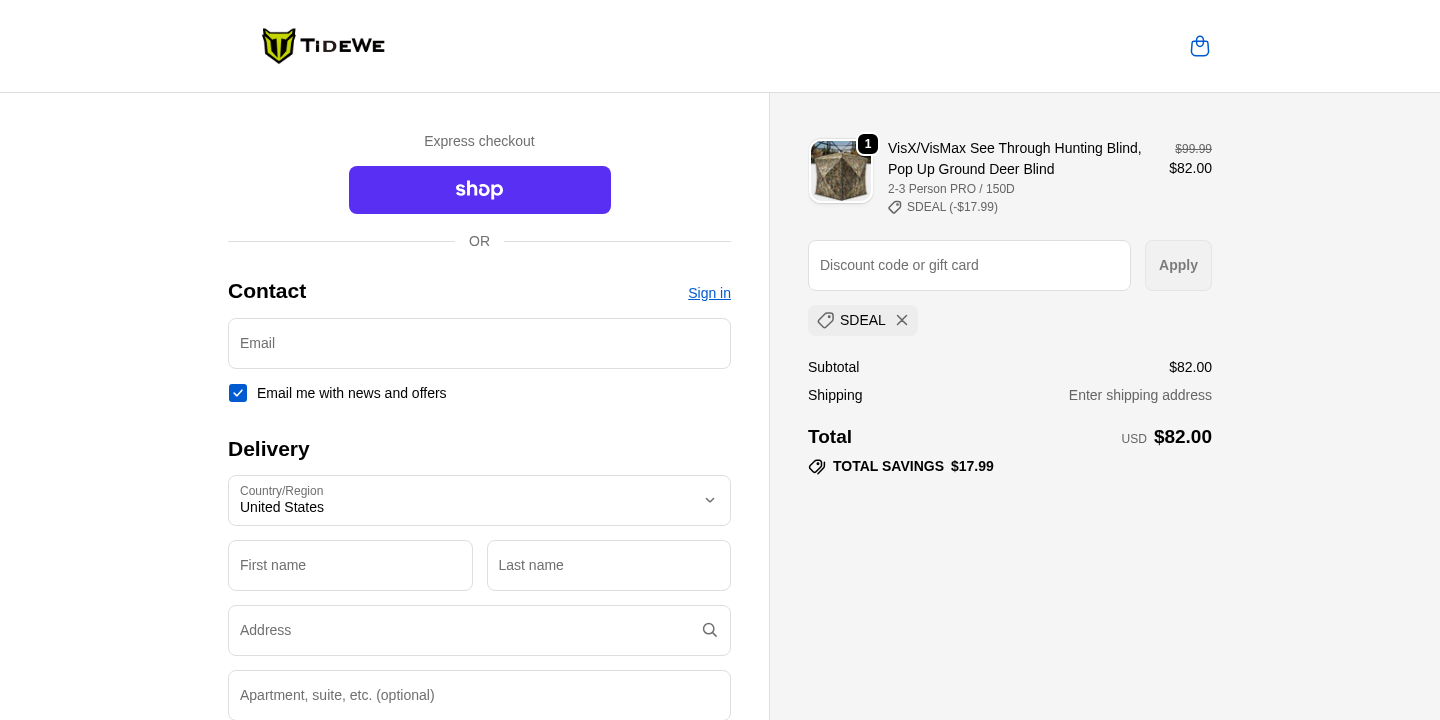Click the tag icon in SDEAL chip
Viewport: 1440px width, 720px height.
coord(825,320)
